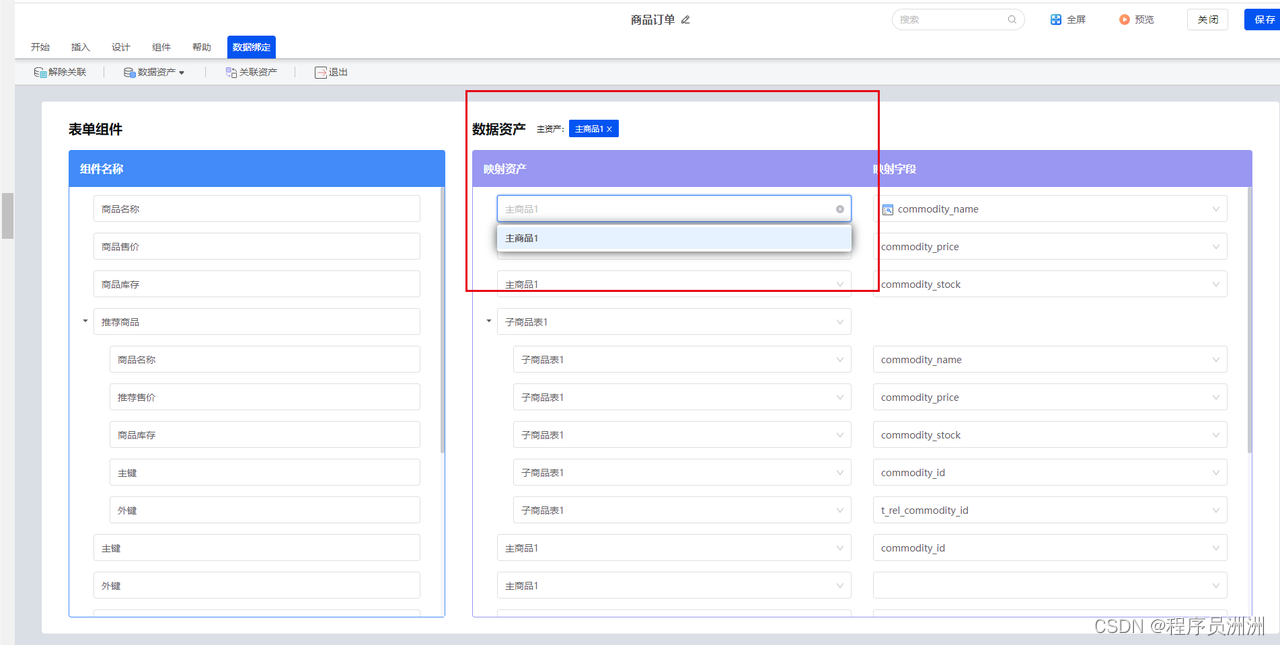
Task: Click the 推荐售价 component field
Action: pos(265,397)
